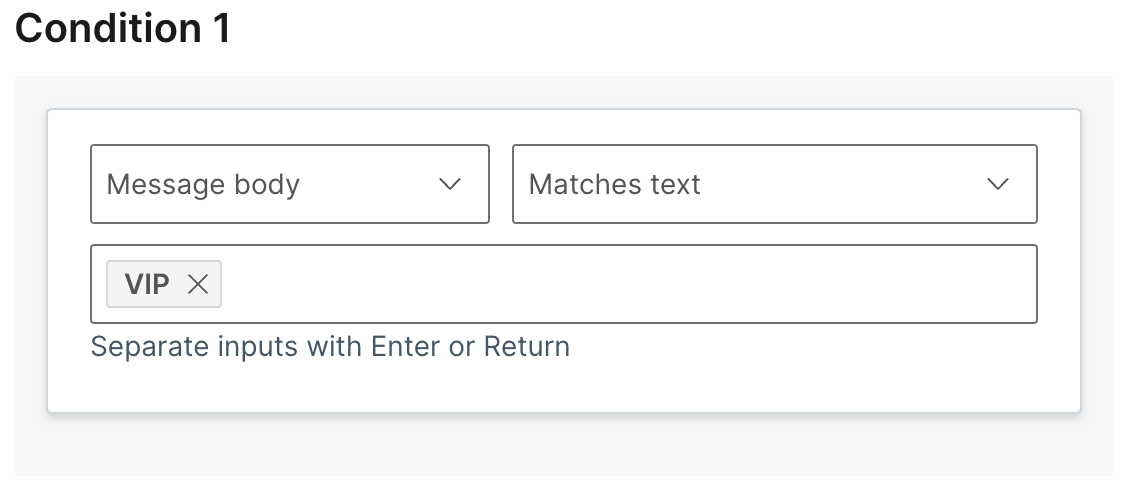Open the Message body field dropdown
Screen dimensions: 1128x494
[x=290, y=184]
